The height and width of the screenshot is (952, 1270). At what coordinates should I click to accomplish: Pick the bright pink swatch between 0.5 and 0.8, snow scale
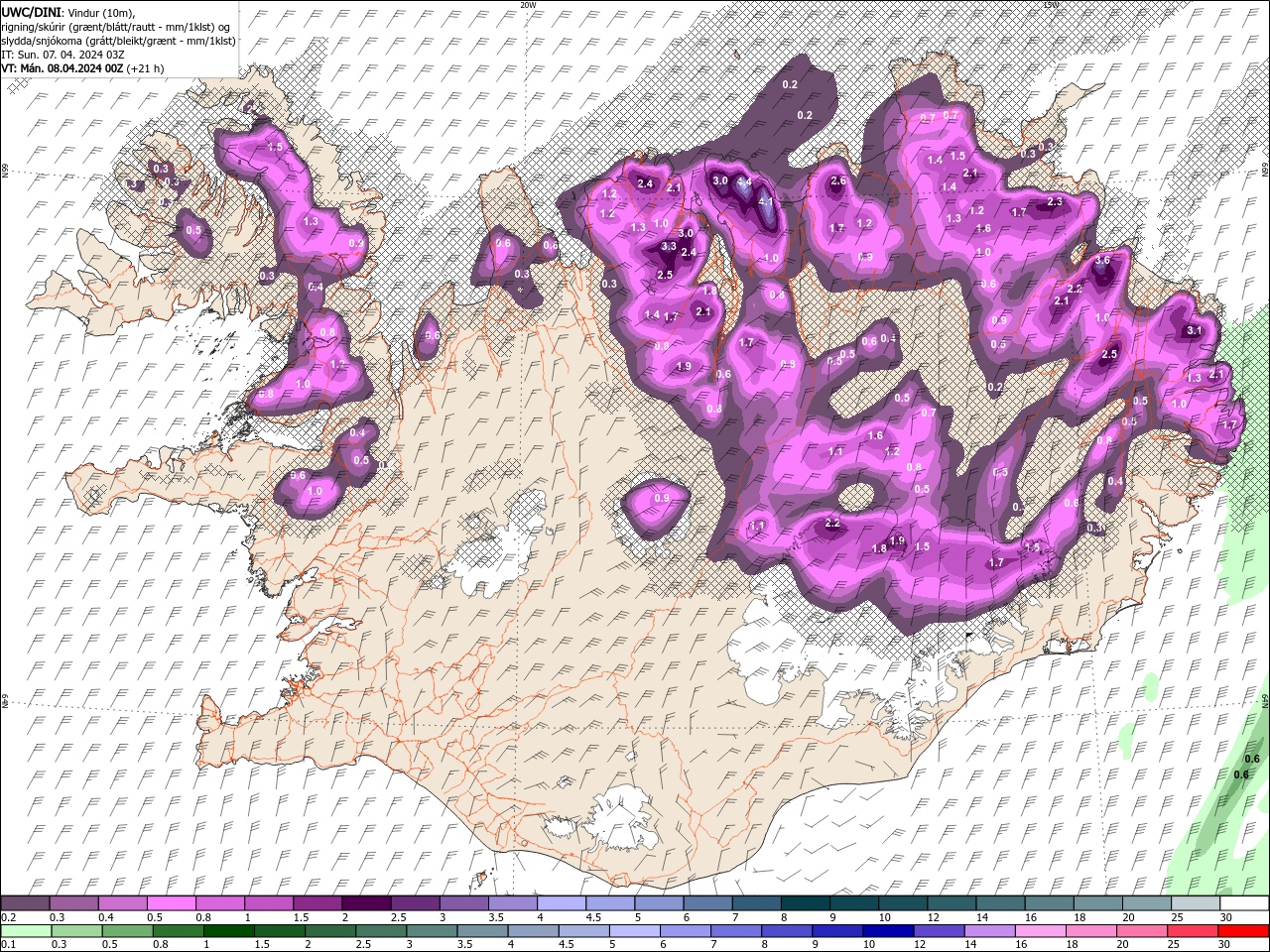click(172, 903)
